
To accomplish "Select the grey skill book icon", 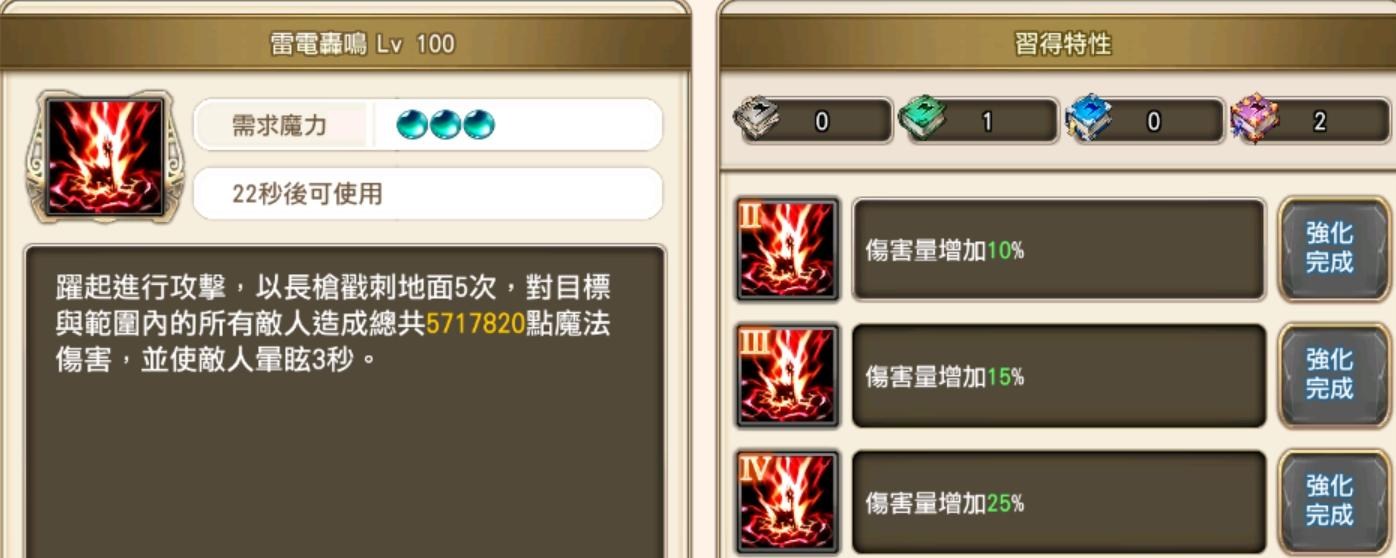I will tap(757, 121).
